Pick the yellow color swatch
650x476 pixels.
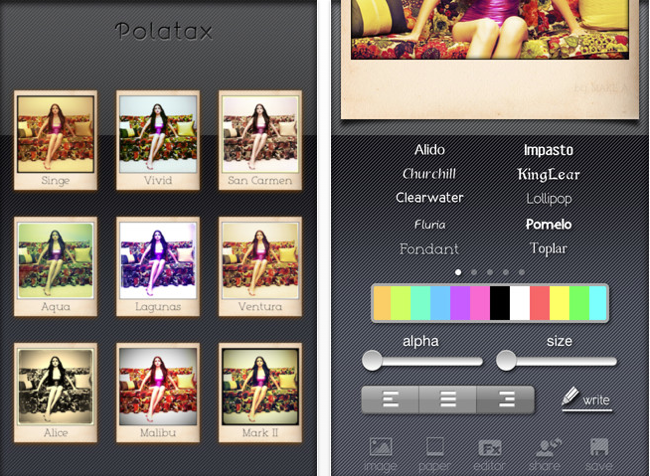(x=560, y=303)
